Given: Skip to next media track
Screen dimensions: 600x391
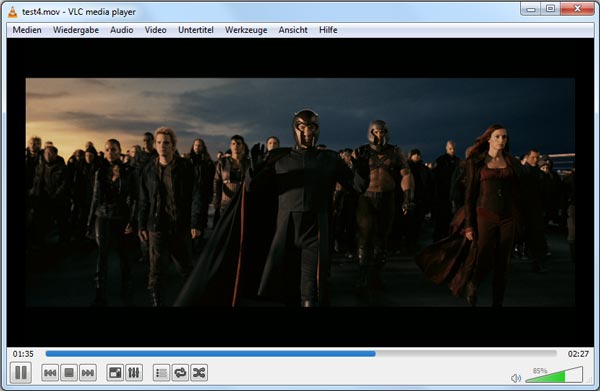Looking at the screenshot, I should 88,373.
